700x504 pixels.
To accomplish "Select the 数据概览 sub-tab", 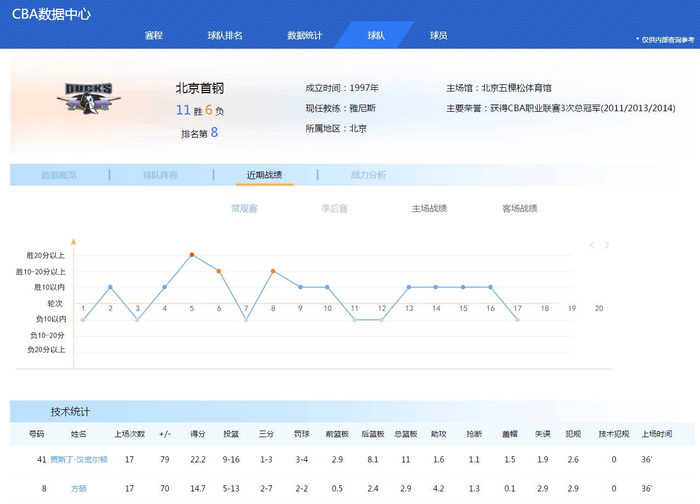I will pyautogui.click(x=59, y=175).
